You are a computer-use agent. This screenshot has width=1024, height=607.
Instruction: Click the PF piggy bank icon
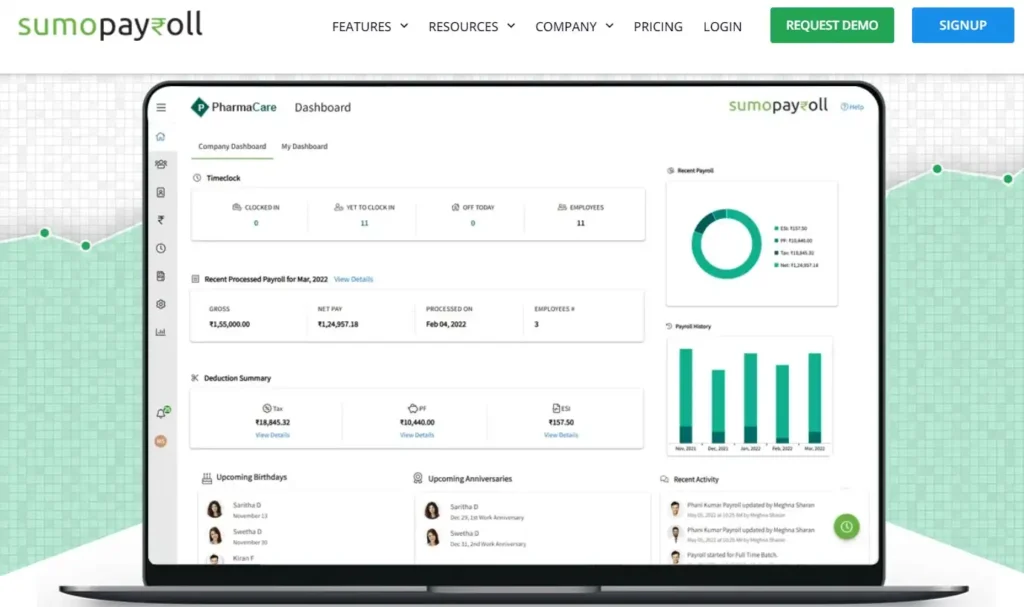(413, 408)
